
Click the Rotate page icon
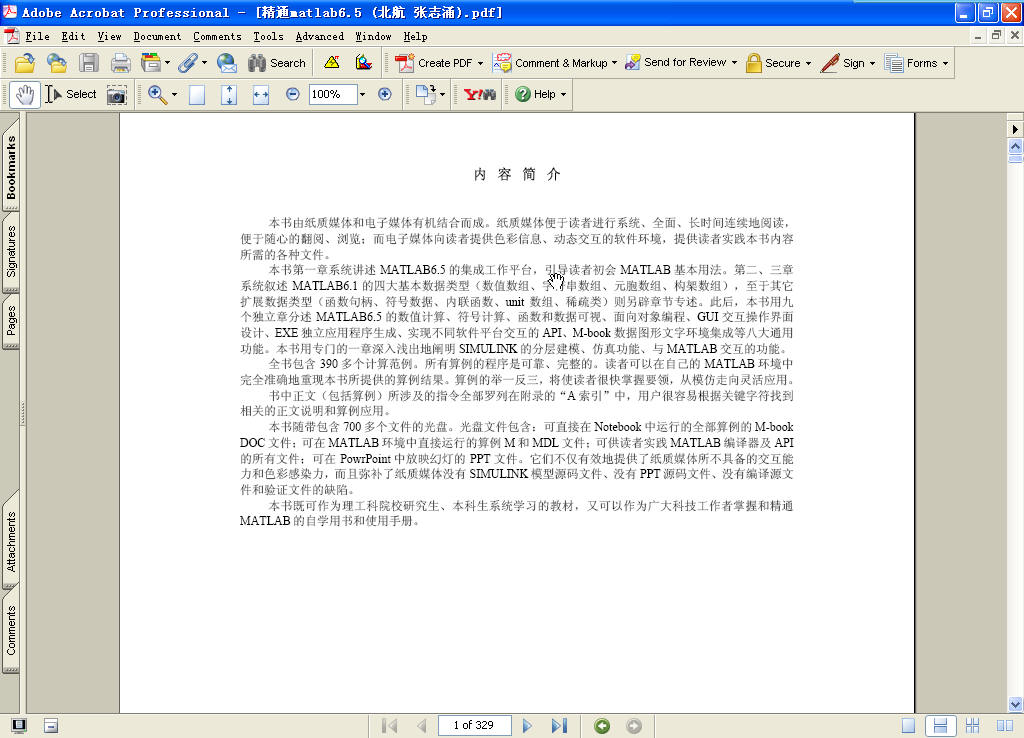click(x=426, y=95)
